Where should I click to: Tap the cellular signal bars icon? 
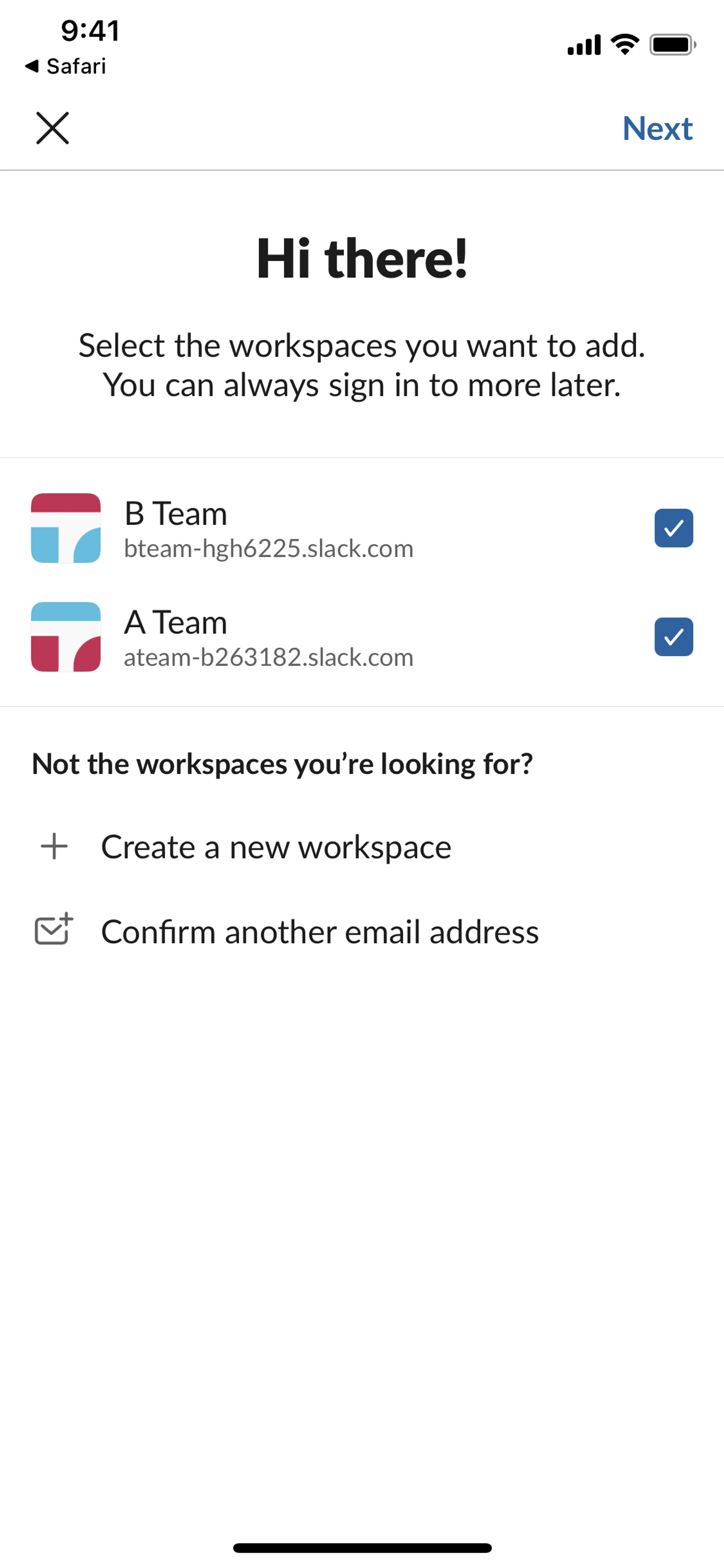click(x=583, y=45)
